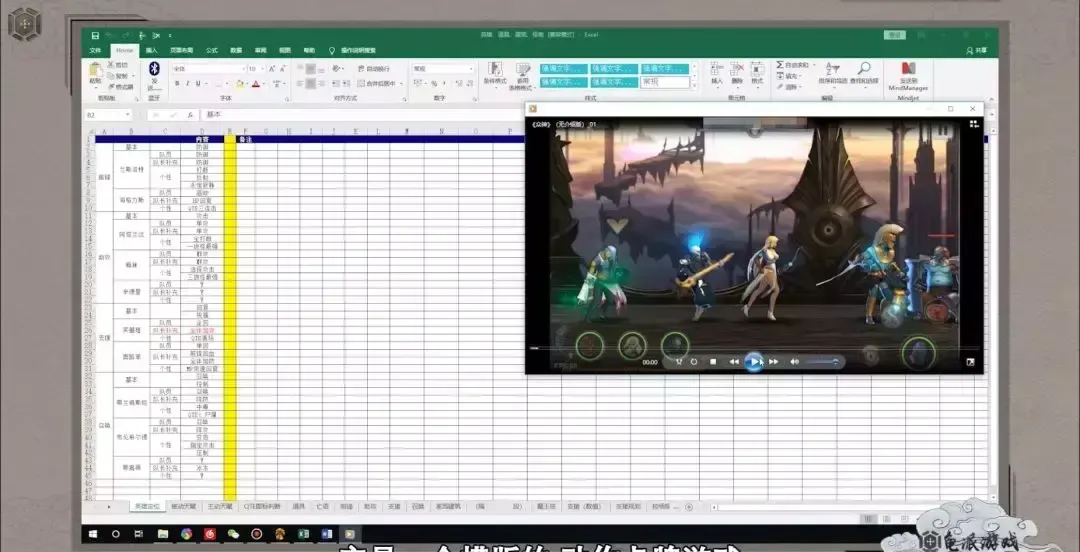Click the Bluetooth send icon

tap(154, 68)
